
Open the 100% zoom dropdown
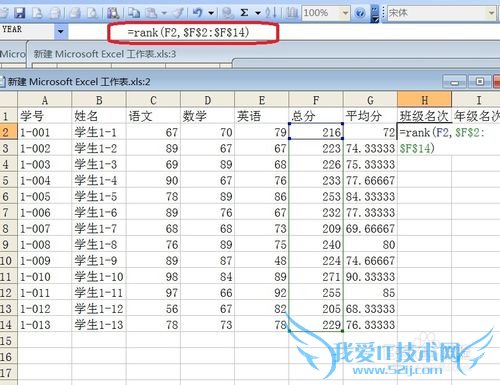(345, 13)
